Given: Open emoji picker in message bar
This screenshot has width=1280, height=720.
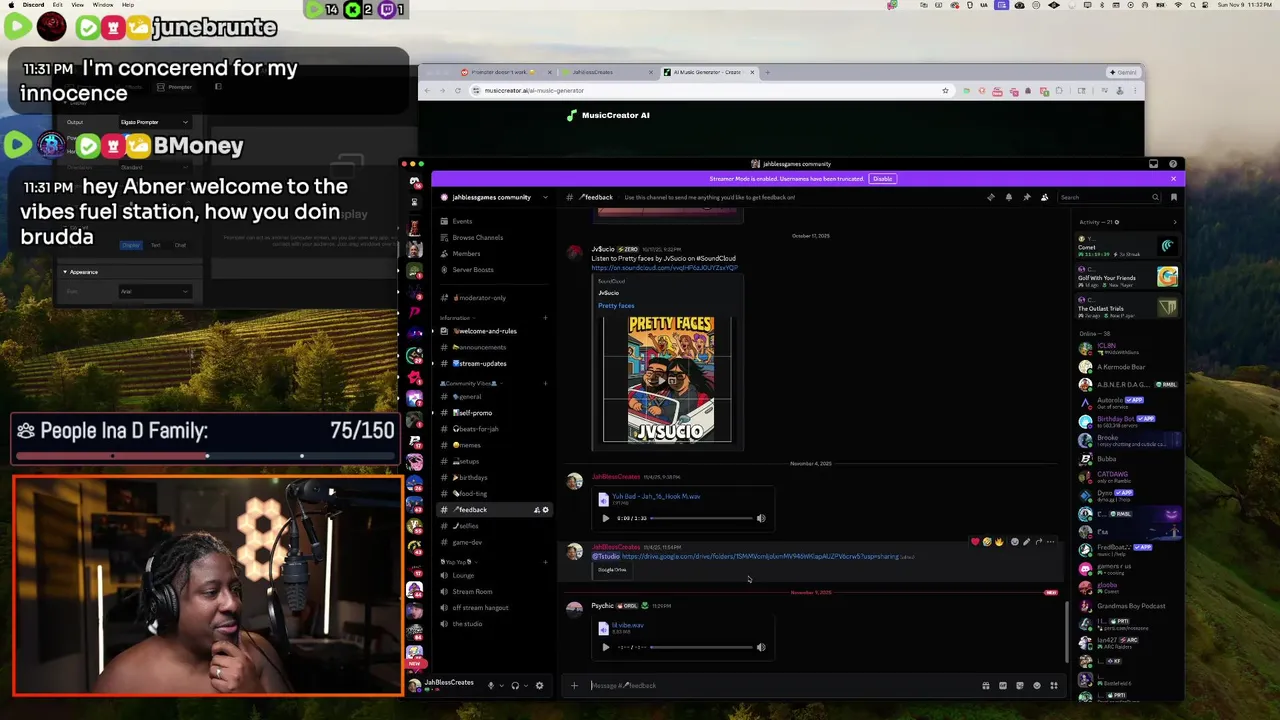Looking at the screenshot, I should [1036, 685].
